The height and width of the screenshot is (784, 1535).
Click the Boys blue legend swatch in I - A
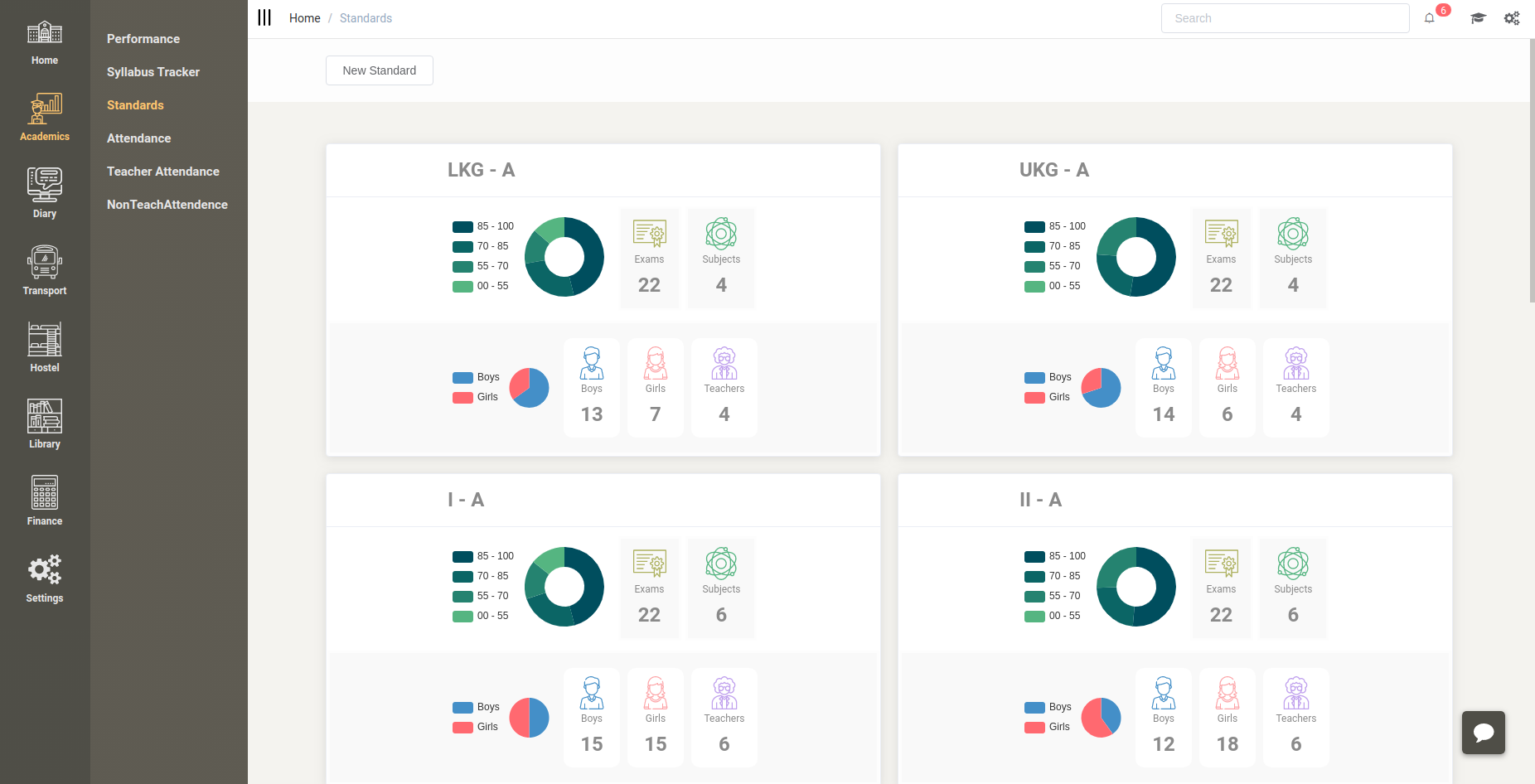(x=462, y=707)
